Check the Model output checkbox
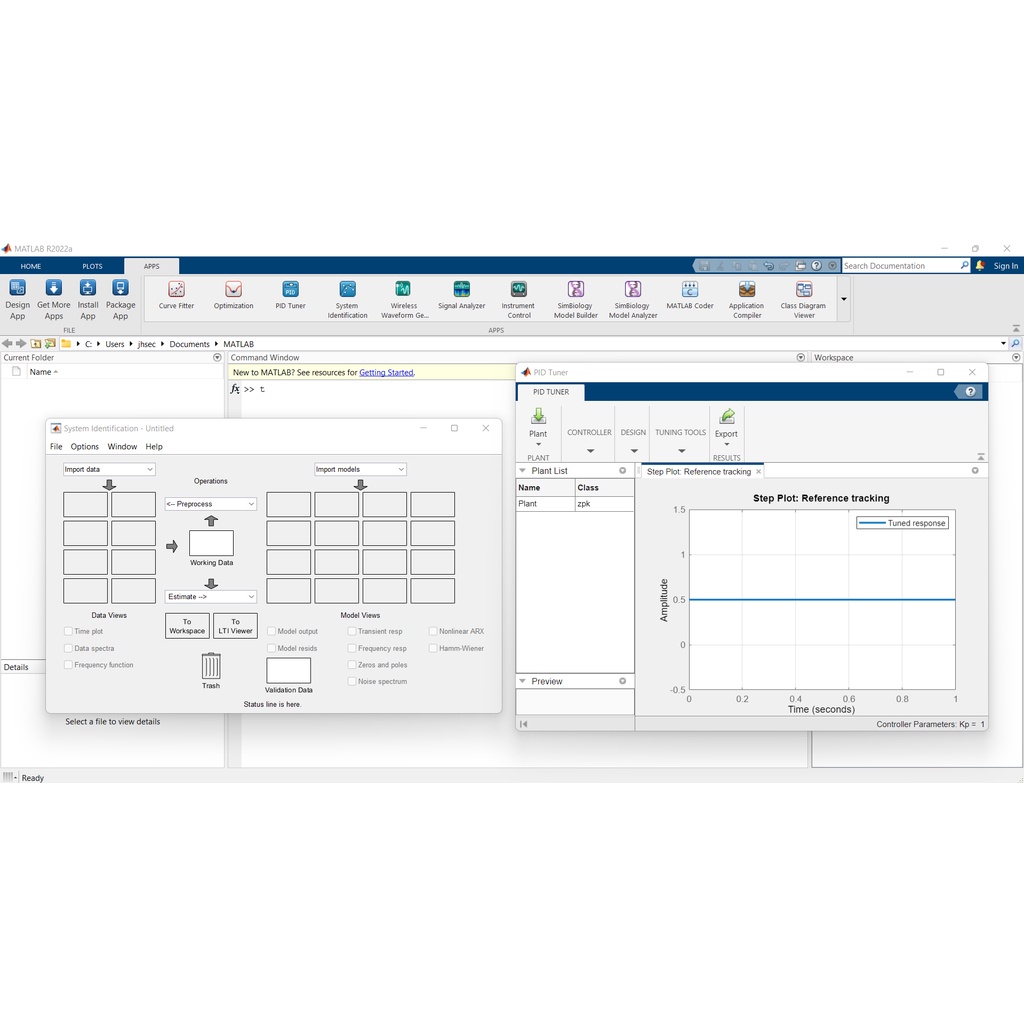Viewport: 1024px width, 1024px height. (271, 632)
